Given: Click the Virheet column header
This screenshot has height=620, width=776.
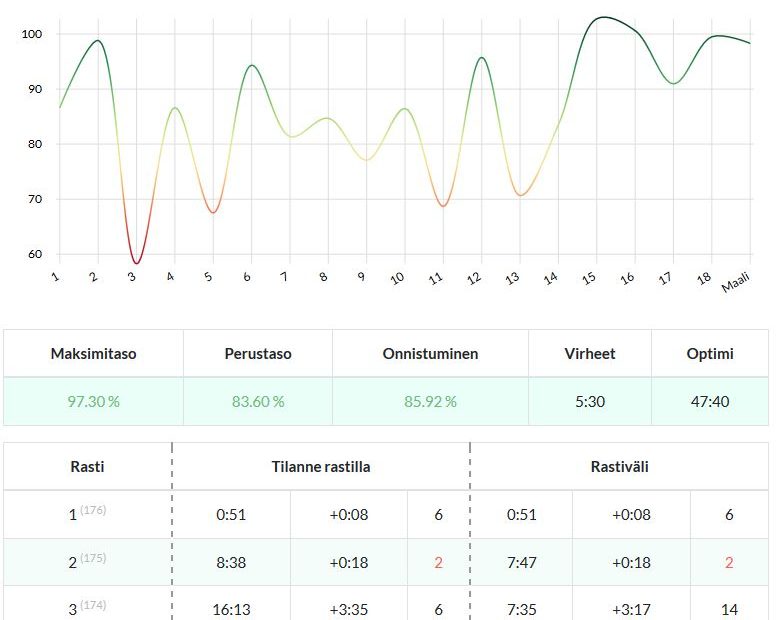Looking at the screenshot, I should coord(589,354).
